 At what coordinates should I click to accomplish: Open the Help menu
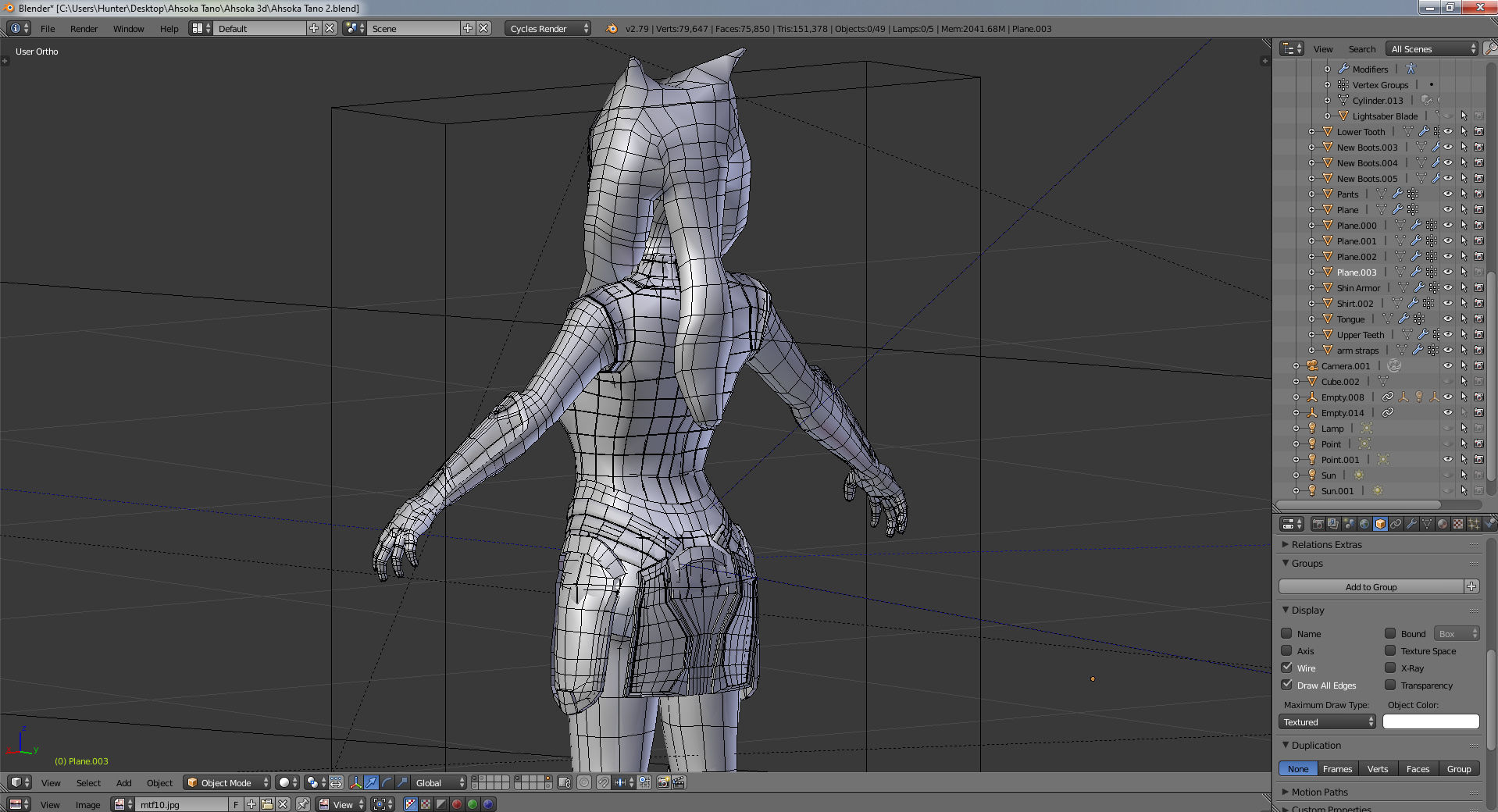point(169,28)
